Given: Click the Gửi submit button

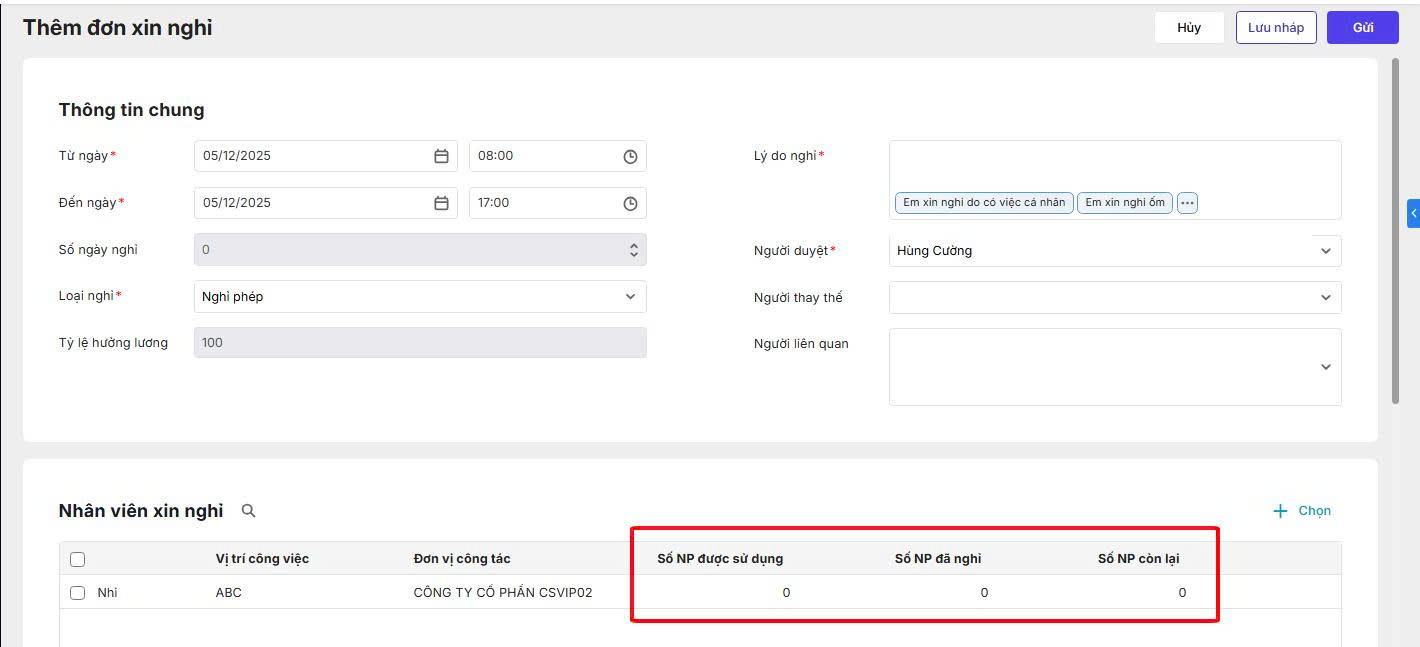Looking at the screenshot, I should tap(1362, 28).
